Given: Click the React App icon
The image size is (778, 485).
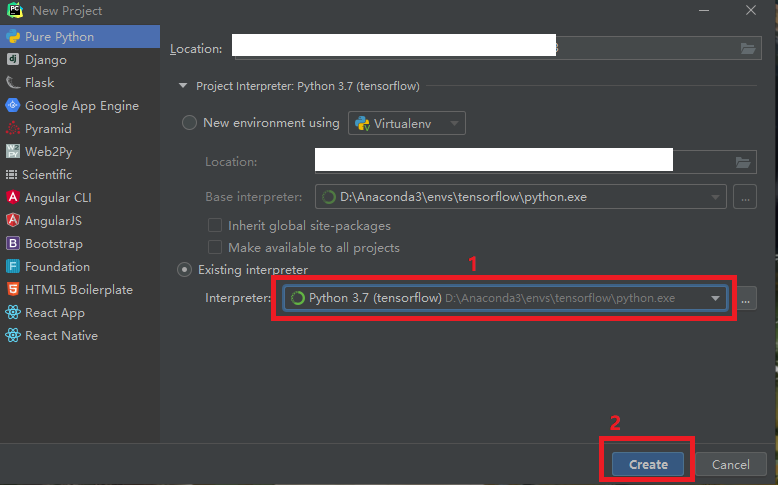Looking at the screenshot, I should 13,312.
